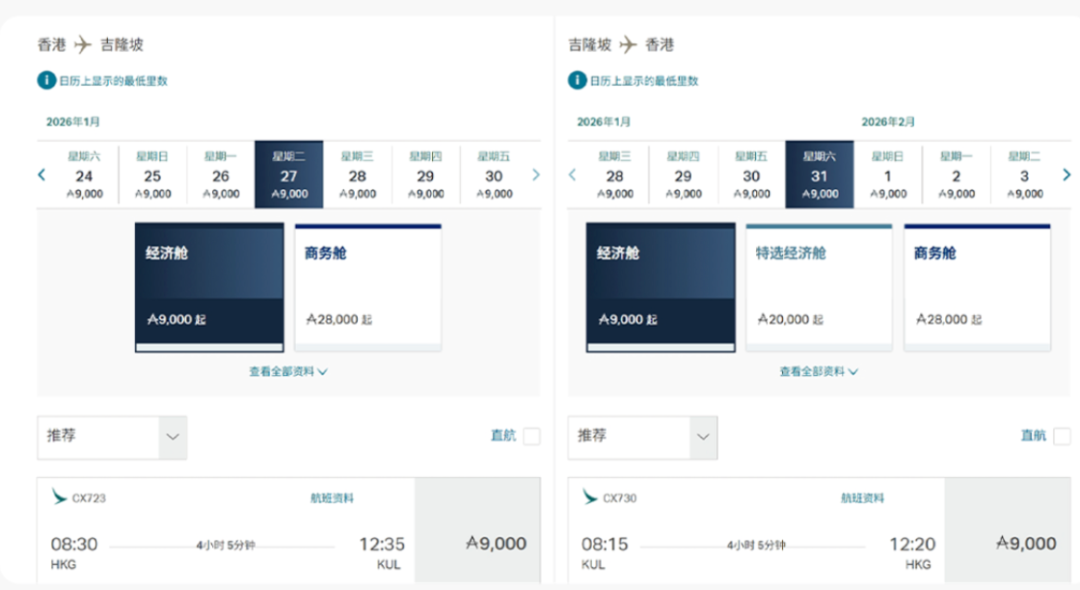1080x590 pixels.
Task: Click the 2026年1月 label above the outbound calendar
Action: 73,122
